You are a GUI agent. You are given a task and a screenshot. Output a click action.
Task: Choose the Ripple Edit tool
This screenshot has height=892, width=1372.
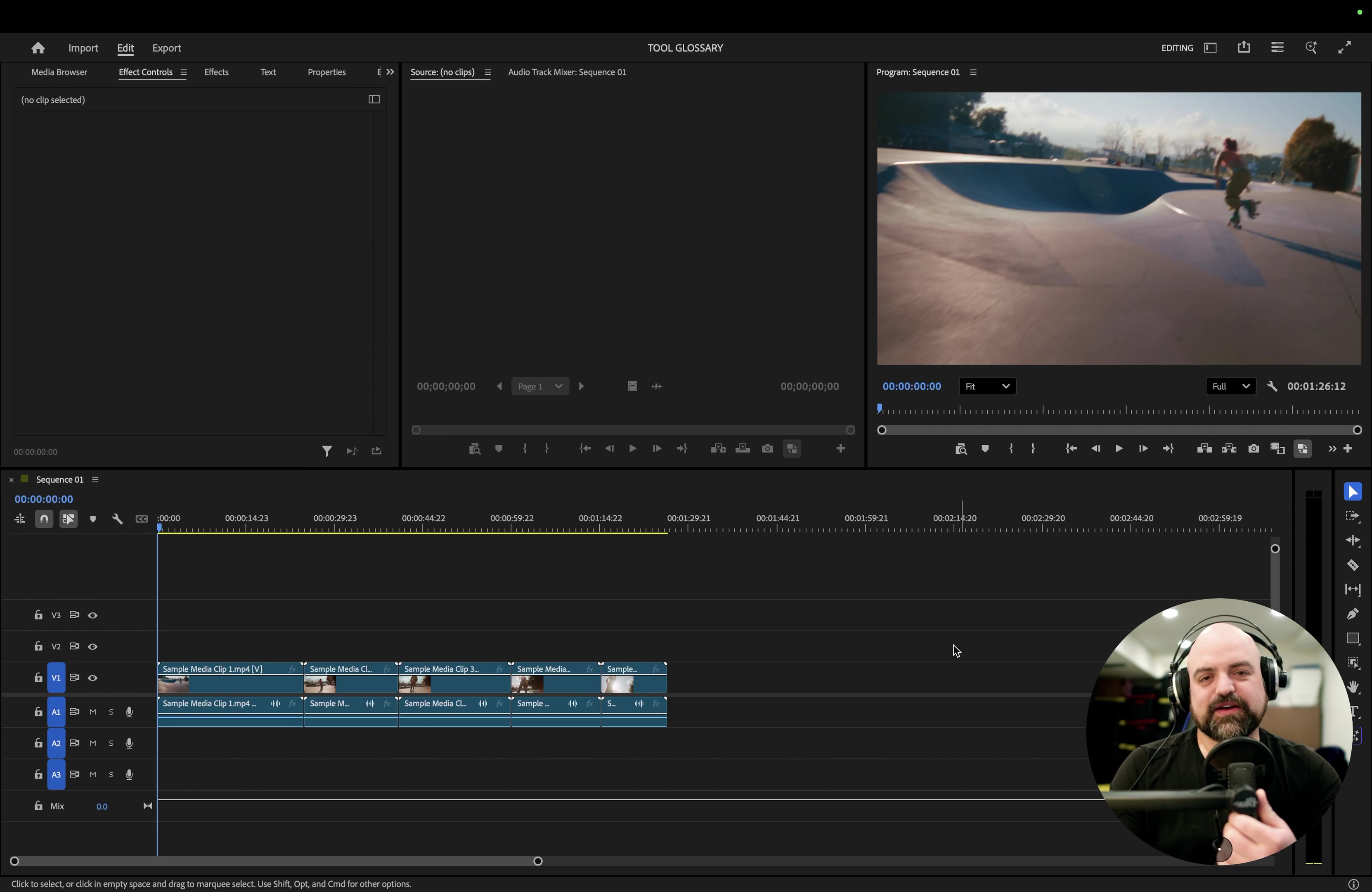point(1353,541)
